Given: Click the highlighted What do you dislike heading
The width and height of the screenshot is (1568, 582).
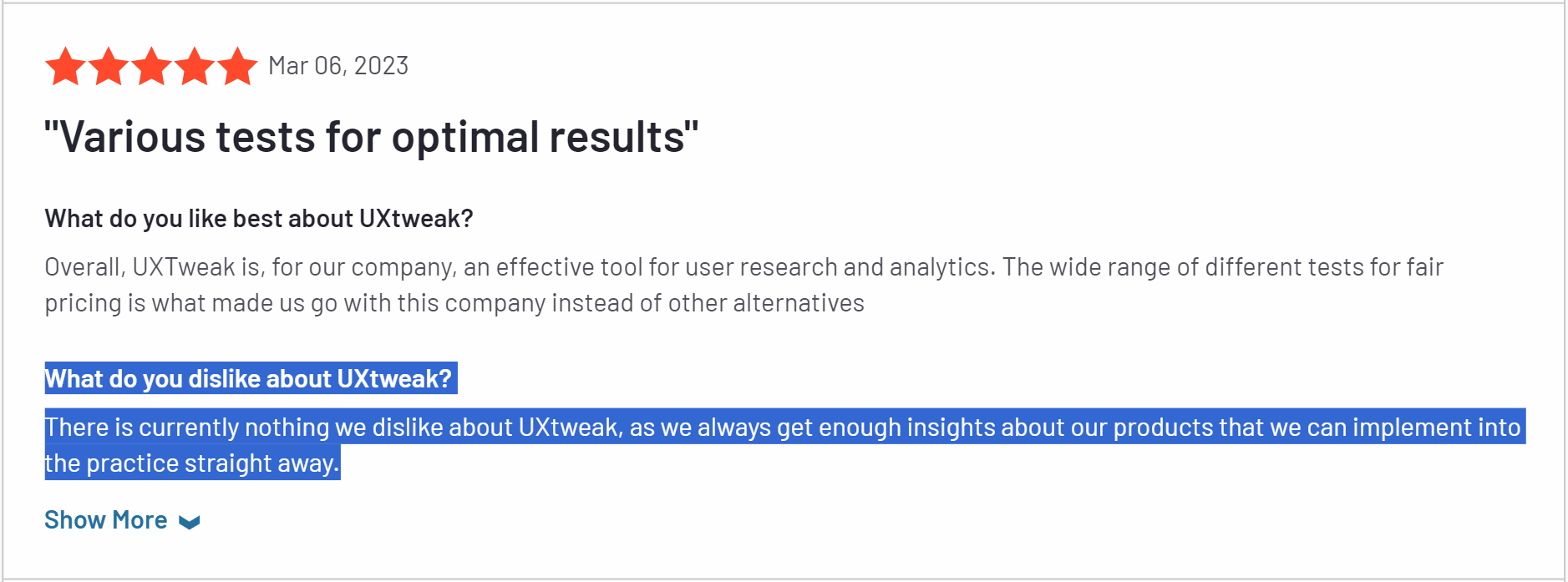Looking at the screenshot, I should pyautogui.click(x=249, y=379).
